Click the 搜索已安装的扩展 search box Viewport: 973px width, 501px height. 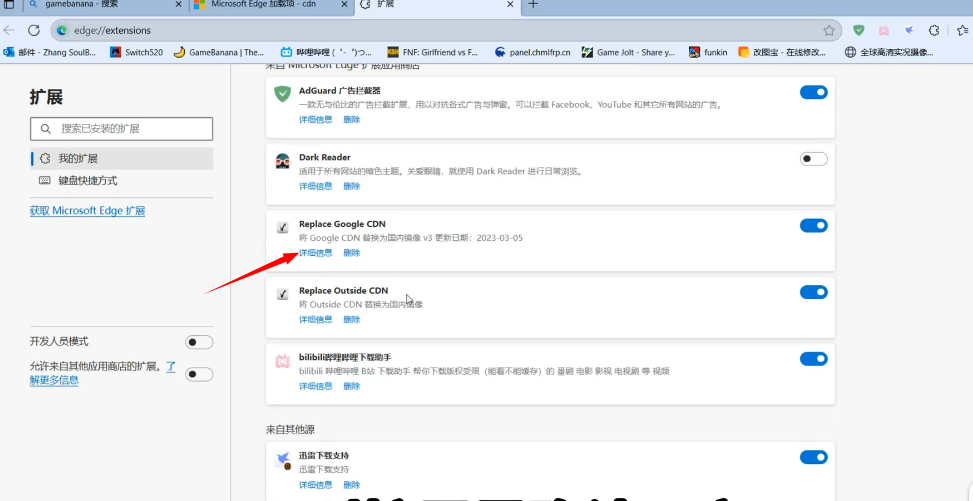click(x=121, y=129)
